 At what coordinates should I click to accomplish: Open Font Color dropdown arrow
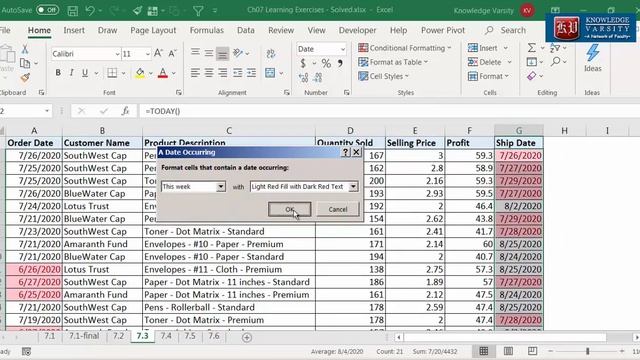(x=173, y=73)
